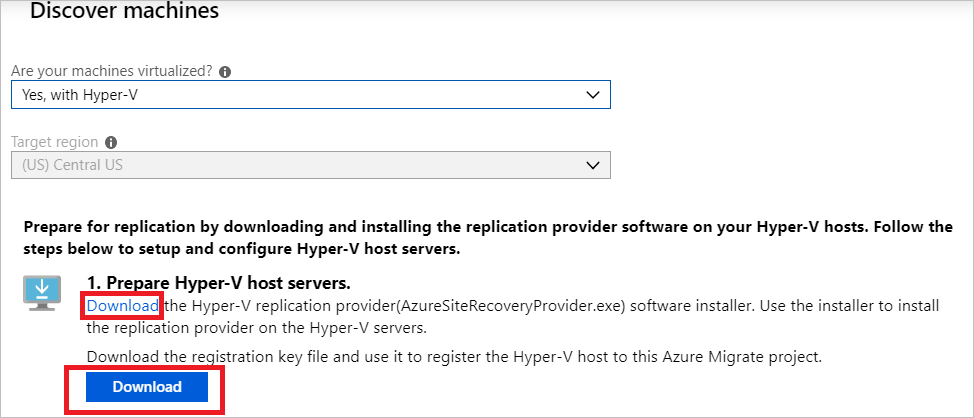Open the "Yes, with Hyper-V" dropdown

310,95
